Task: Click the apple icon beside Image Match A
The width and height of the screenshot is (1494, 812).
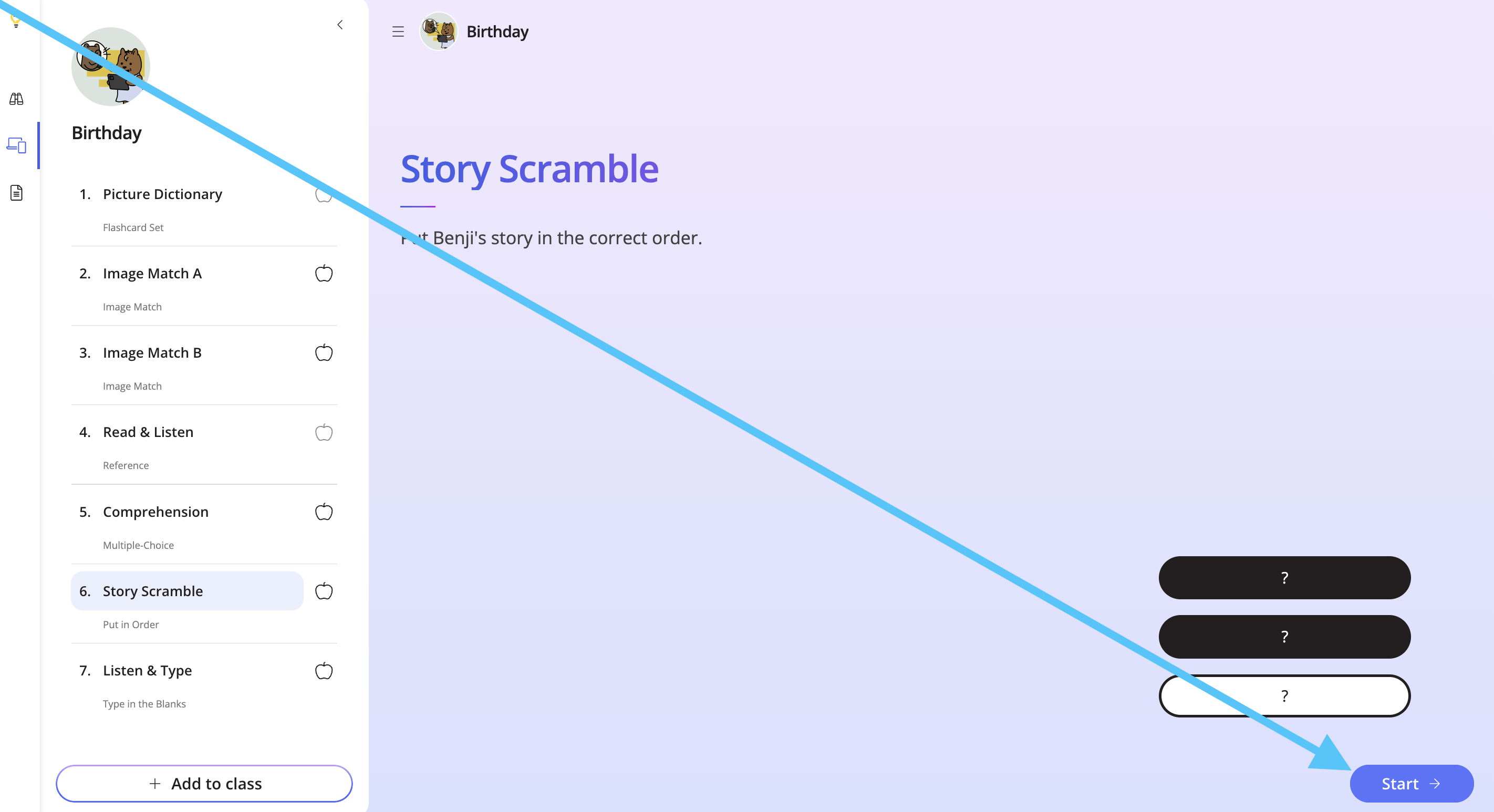Action: coord(324,273)
